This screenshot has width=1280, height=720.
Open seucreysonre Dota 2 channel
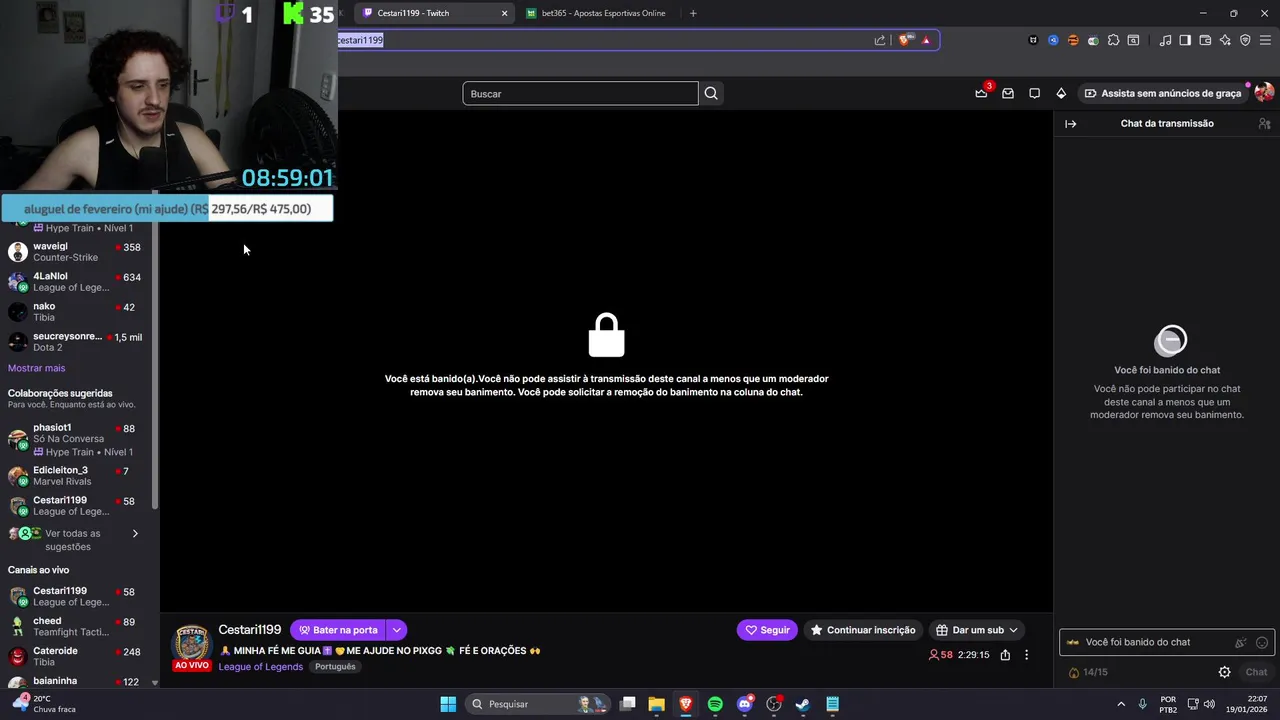click(77, 342)
